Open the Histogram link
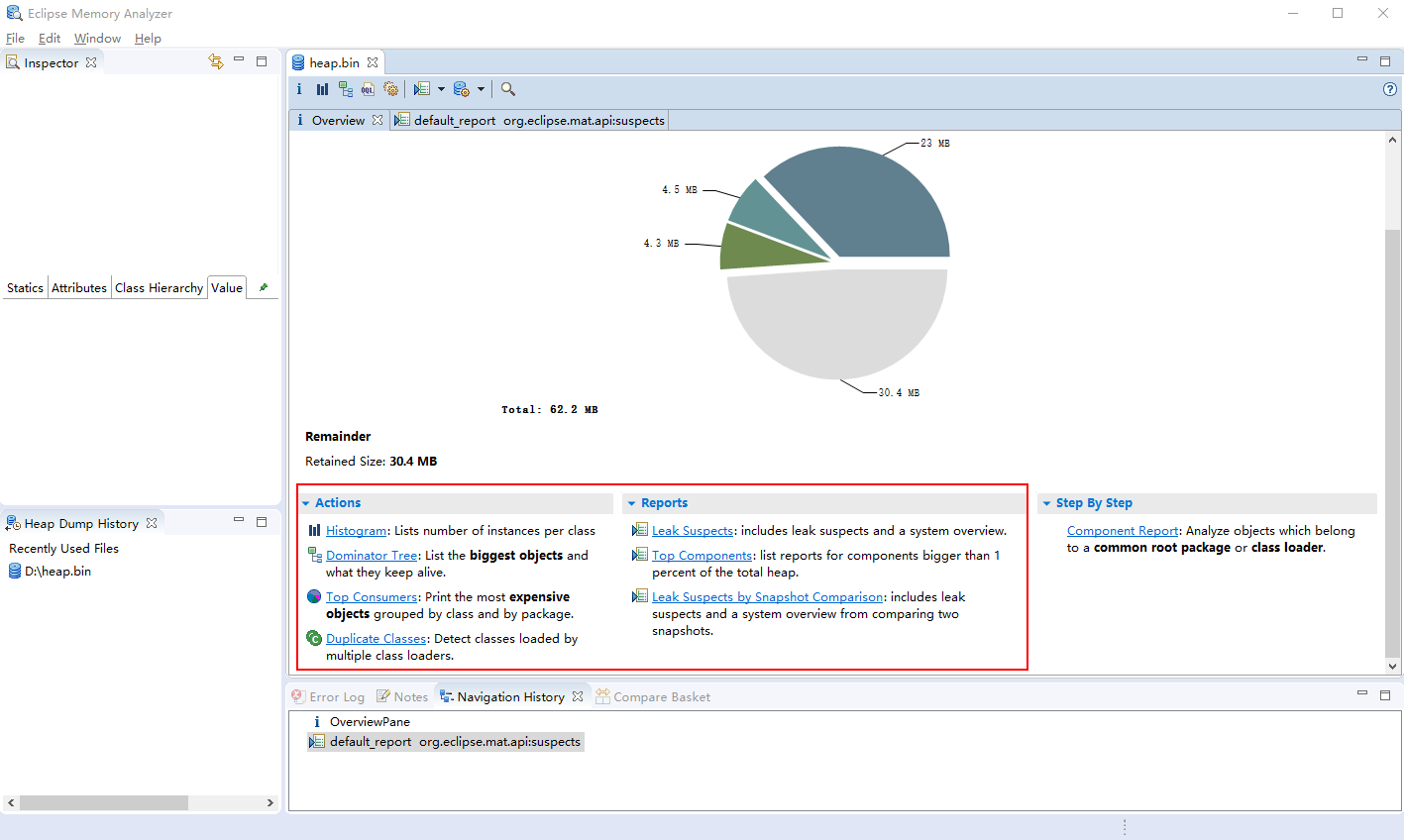The width and height of the screenshot is (1404, 840). [x=357, y=531]
